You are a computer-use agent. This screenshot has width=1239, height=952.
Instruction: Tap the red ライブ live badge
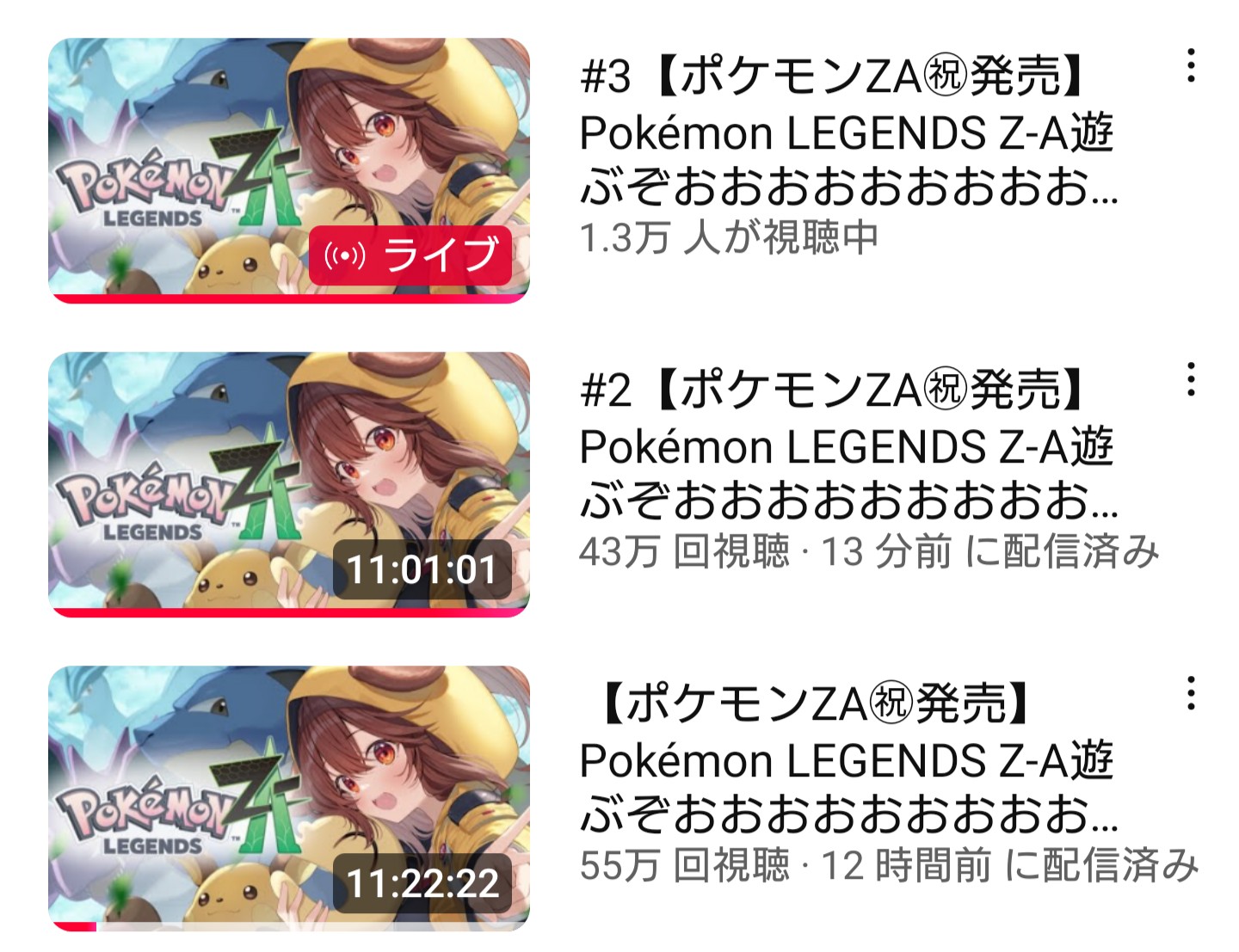pyautogui.click(x=410, y=255)
